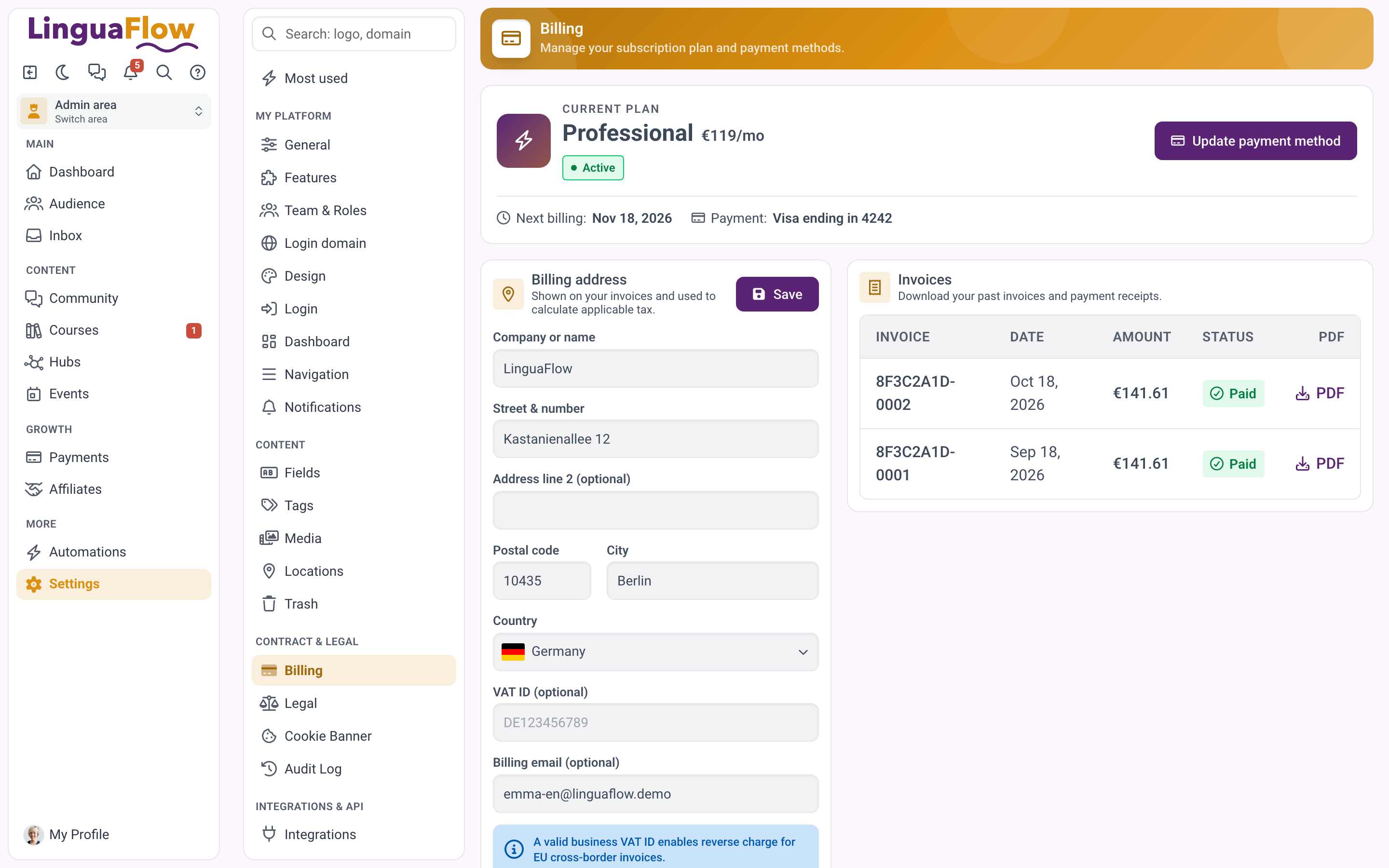Screen dimensions: 1389x868
Task: Click the sidebar search magnifier icon
Action: pyautogui.click(x=164, y=72)
